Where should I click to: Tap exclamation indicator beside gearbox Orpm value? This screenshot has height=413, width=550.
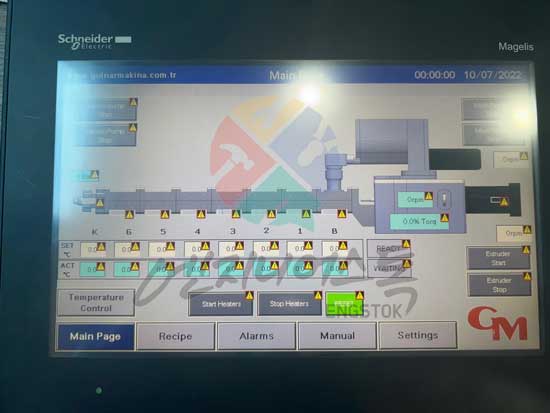pos(429,196)
